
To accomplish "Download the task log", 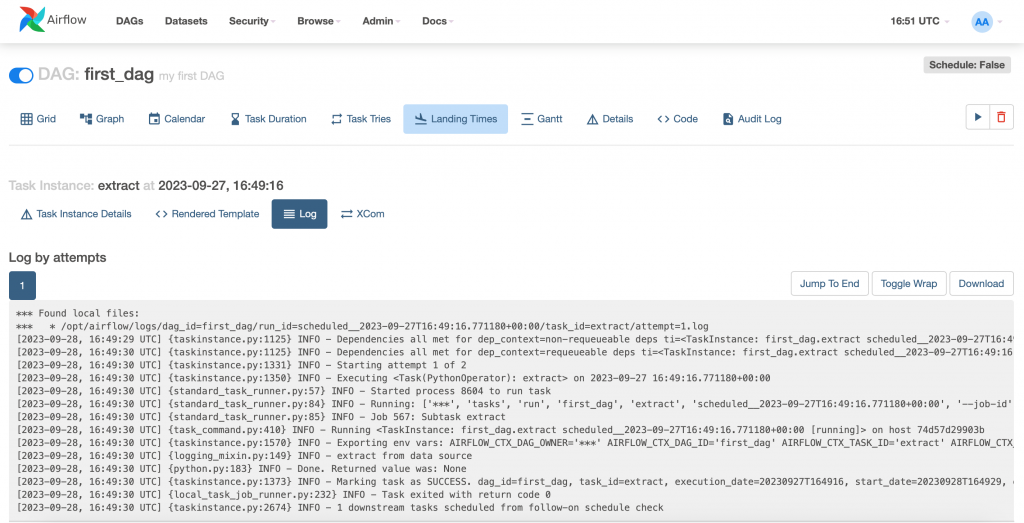I will point(981,283).
